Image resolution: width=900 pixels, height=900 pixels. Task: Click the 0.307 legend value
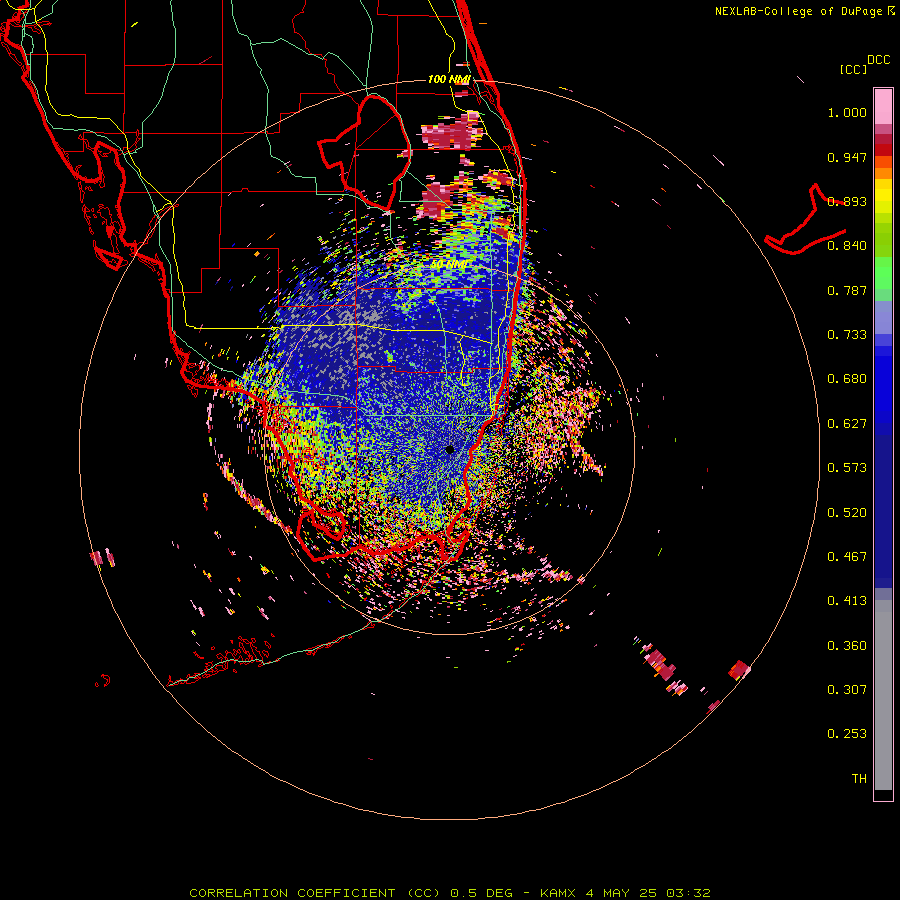click(847, 690)
